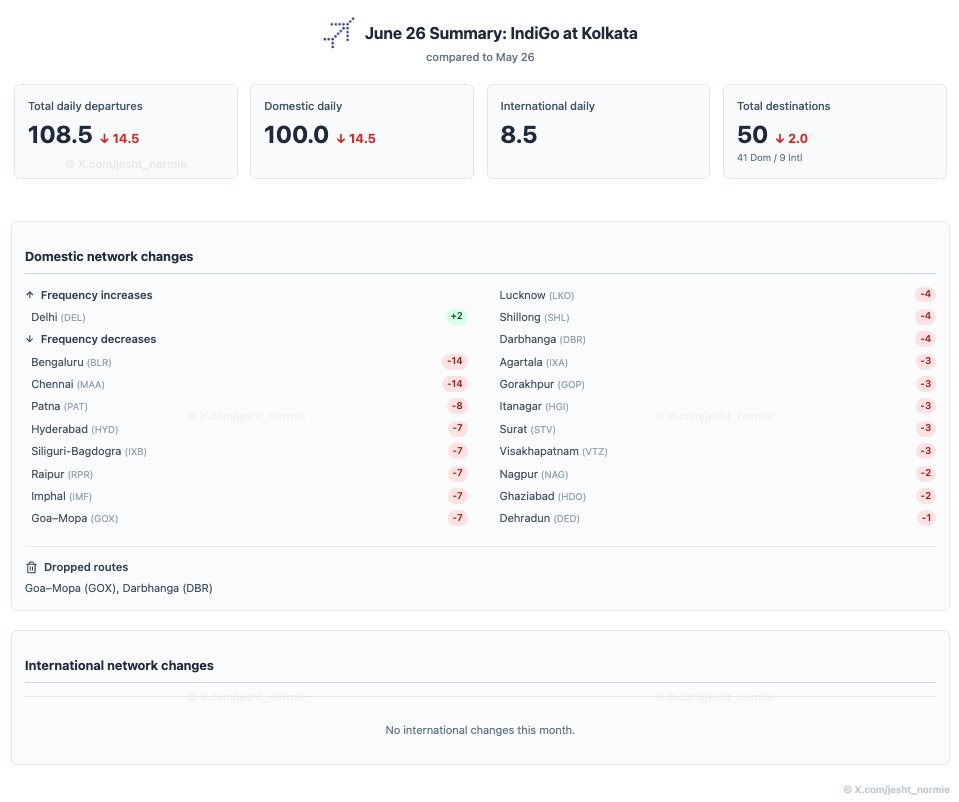Select the Lucknow (LKO) row
The image size is (959, 802).
point(717,295)
